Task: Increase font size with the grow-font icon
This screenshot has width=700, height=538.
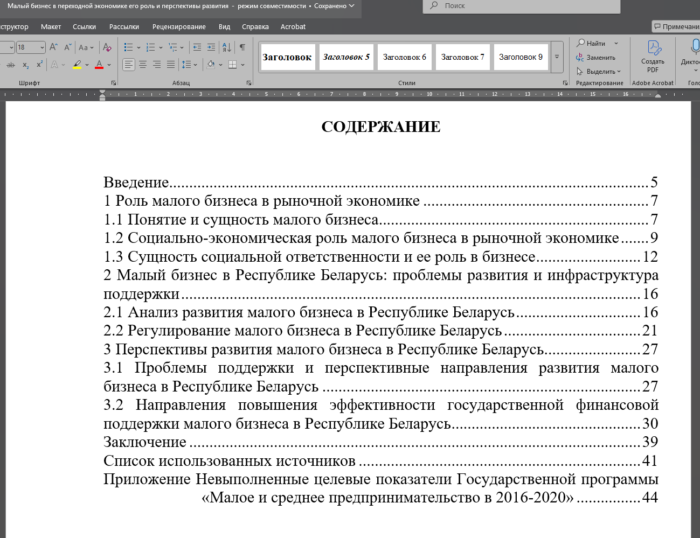Action: 53,47
